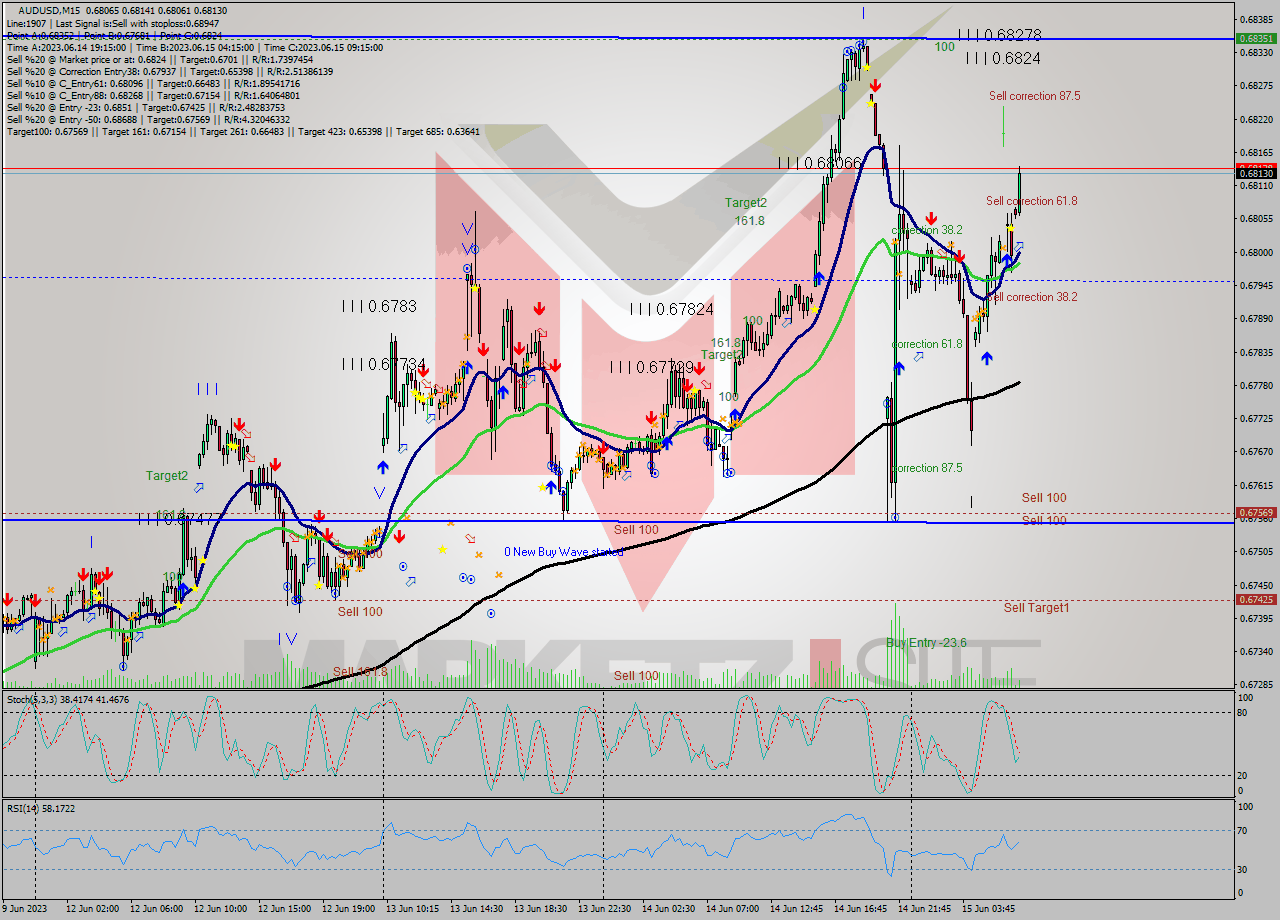1280x920 pixels.
Task: Click the '14 Jun 16:45' time axis label
Action: point(860,909)
